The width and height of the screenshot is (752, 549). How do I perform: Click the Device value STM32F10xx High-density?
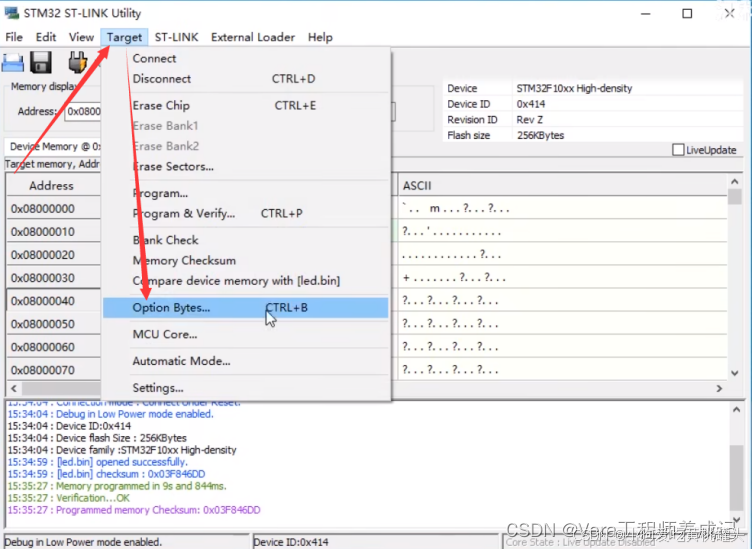click(x=575, y=88)
